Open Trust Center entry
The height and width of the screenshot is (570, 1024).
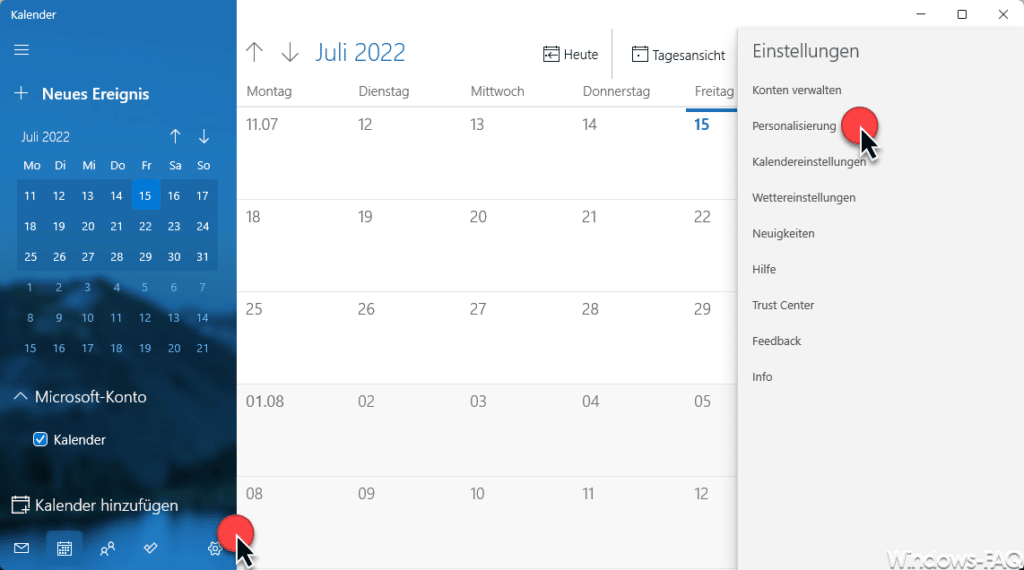click(x=782, y=305)
